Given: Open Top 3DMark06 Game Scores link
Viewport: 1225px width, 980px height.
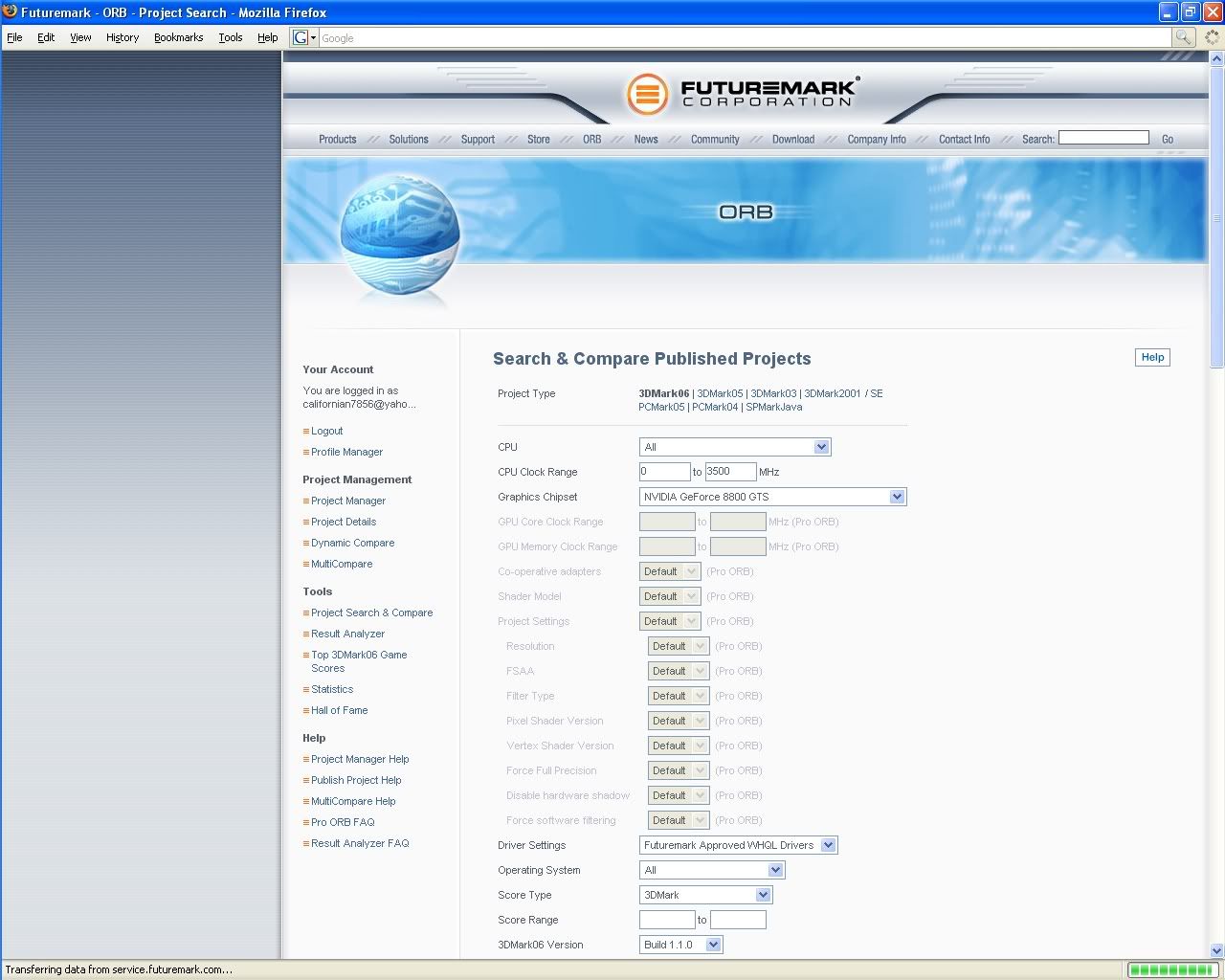Looking at the screenshot, I should pyautogui.click(x=359, y=661).
